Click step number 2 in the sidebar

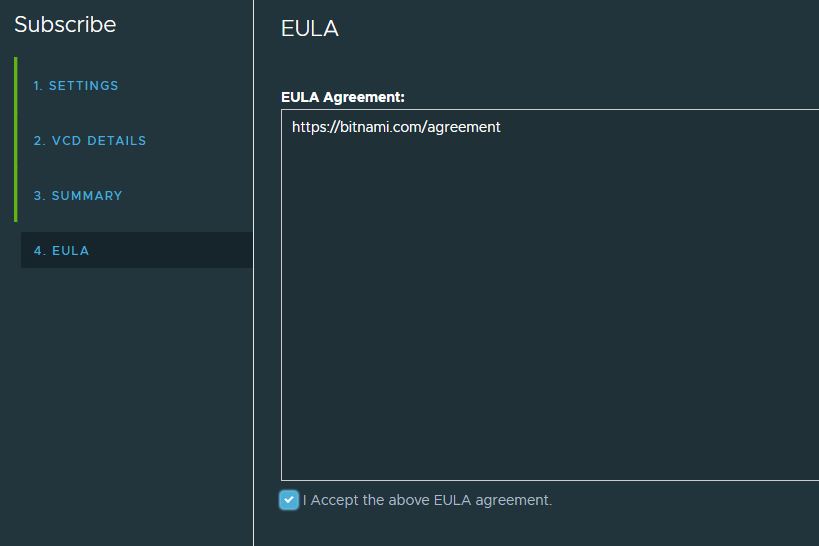pos(38,141)
